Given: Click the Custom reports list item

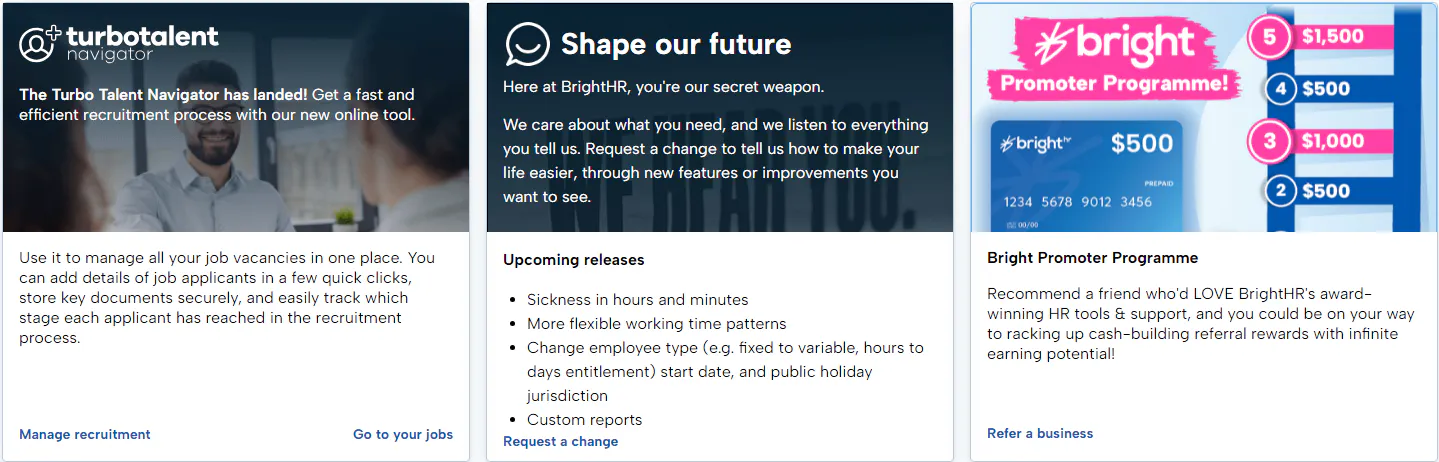Looking at the screenshot, I should [584, 420].
